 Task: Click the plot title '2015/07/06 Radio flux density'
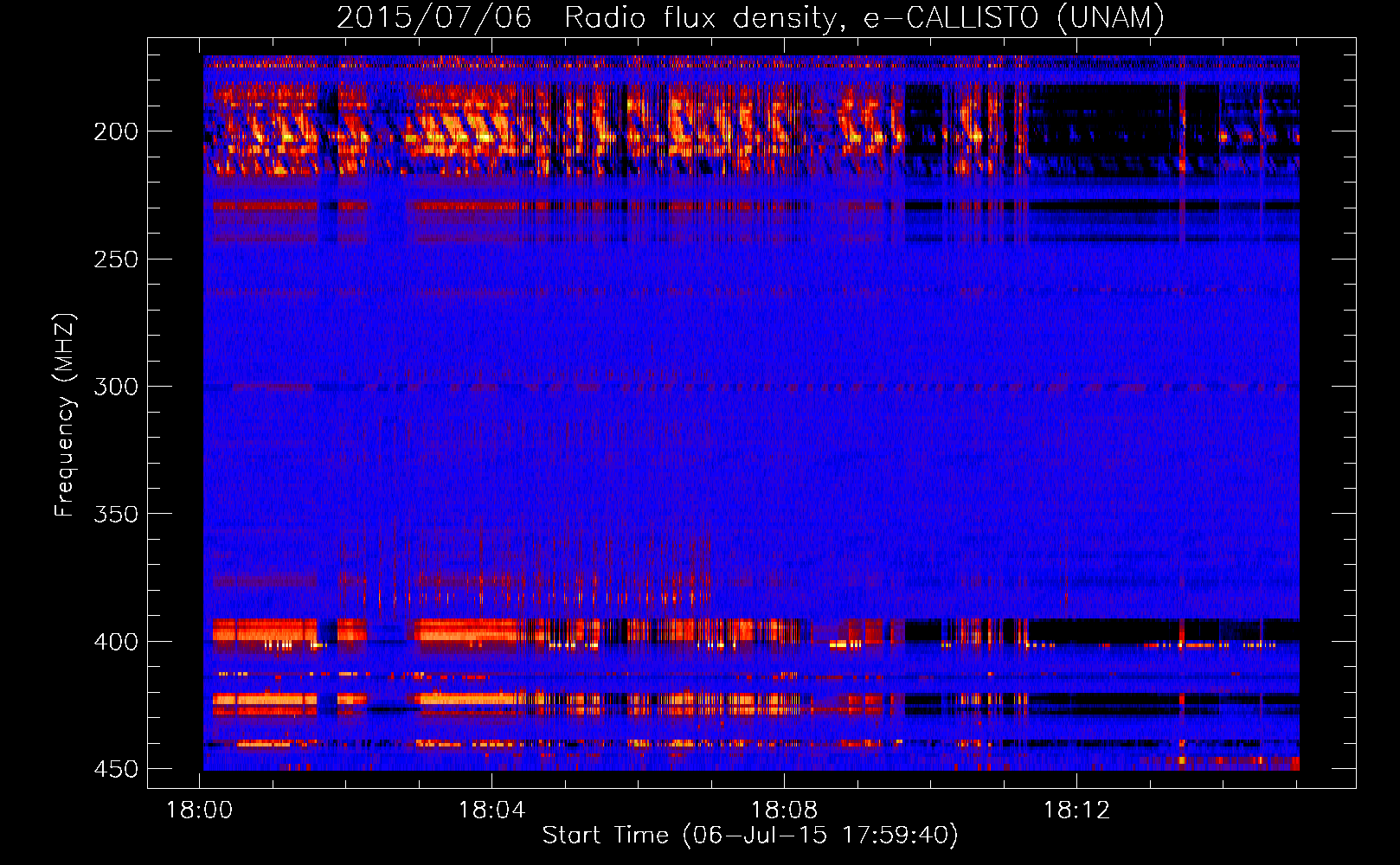tap(750, 17)
